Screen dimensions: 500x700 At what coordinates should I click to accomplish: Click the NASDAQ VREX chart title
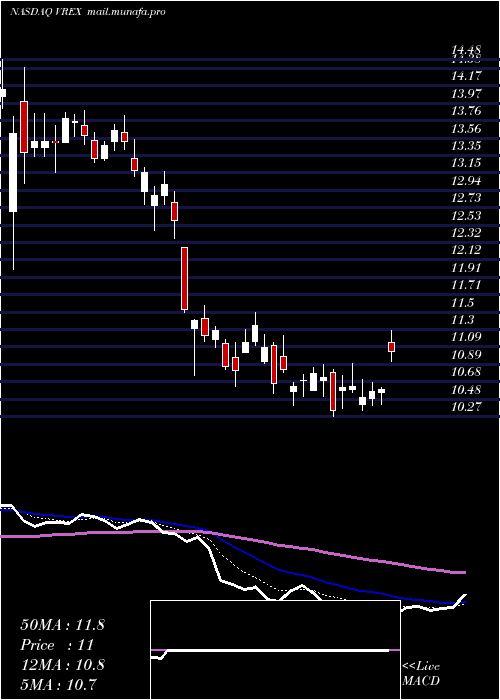coord(45,12)
